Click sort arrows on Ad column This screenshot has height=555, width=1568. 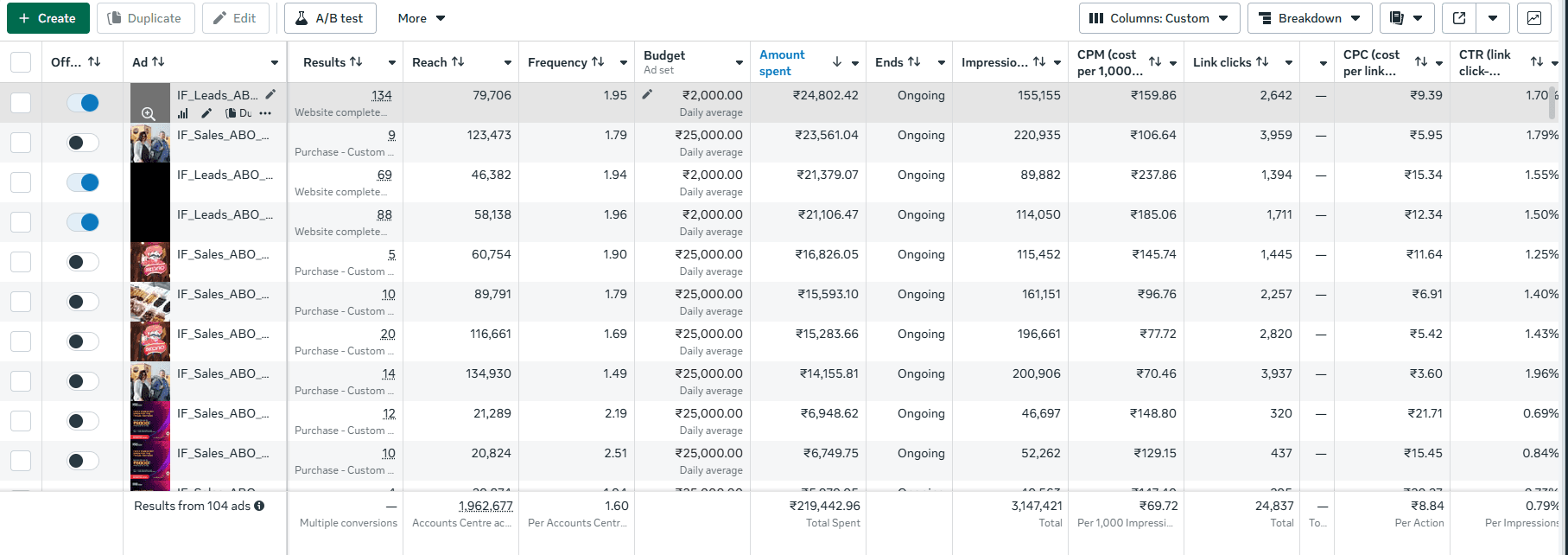[x=158, y=62]
